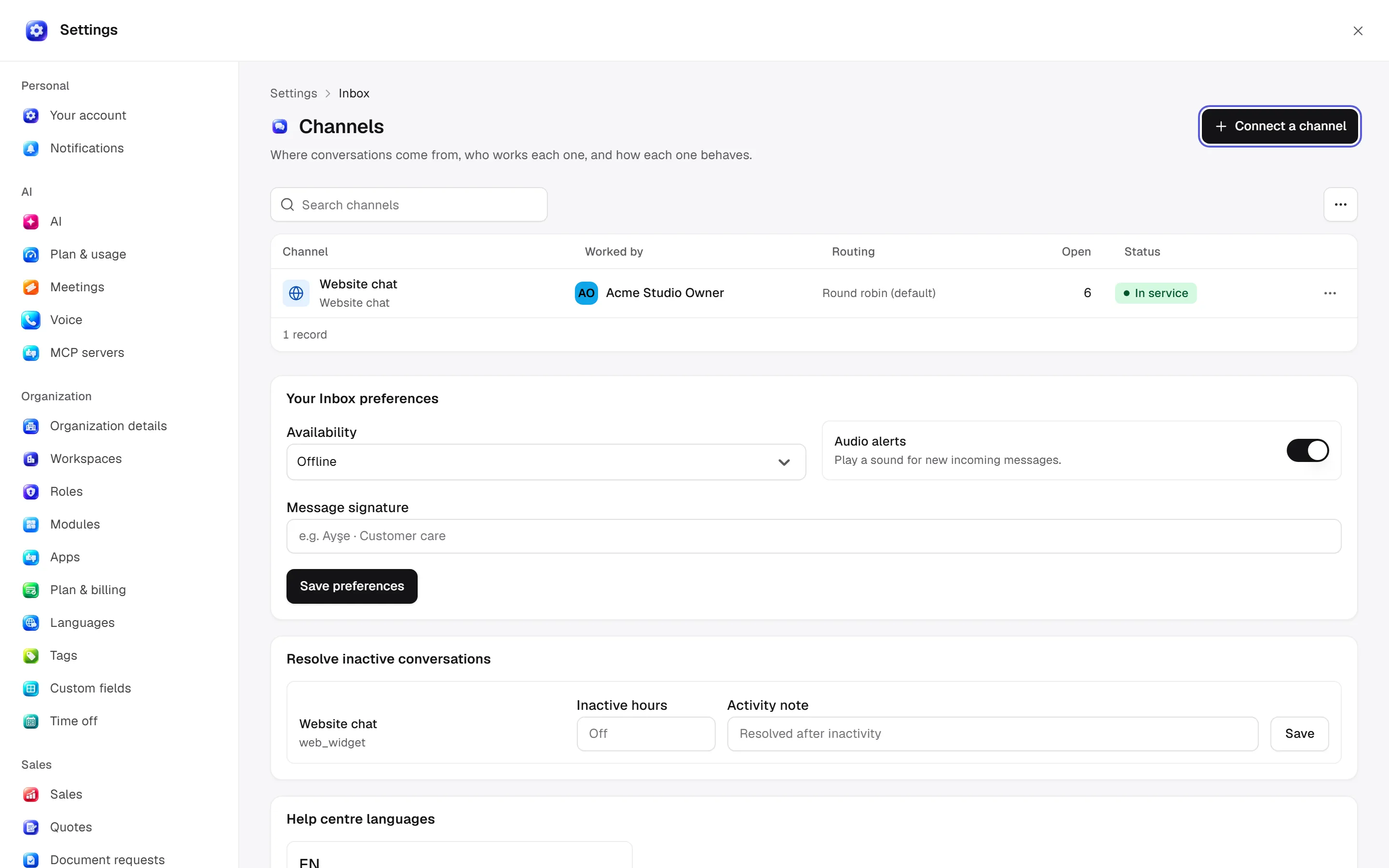Click the Open count 6 cell

click(1087, 293)
